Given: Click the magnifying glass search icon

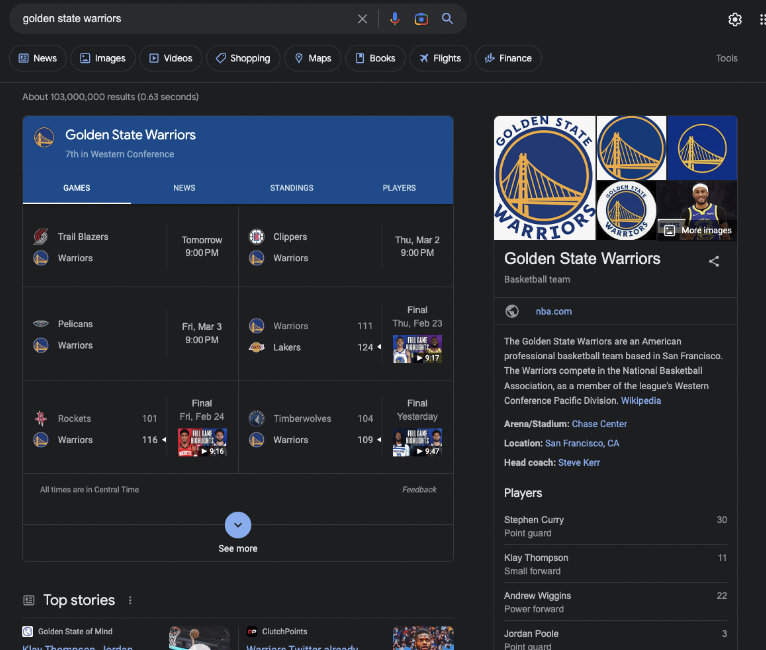Looking at the screenshot, I should 447,19.
